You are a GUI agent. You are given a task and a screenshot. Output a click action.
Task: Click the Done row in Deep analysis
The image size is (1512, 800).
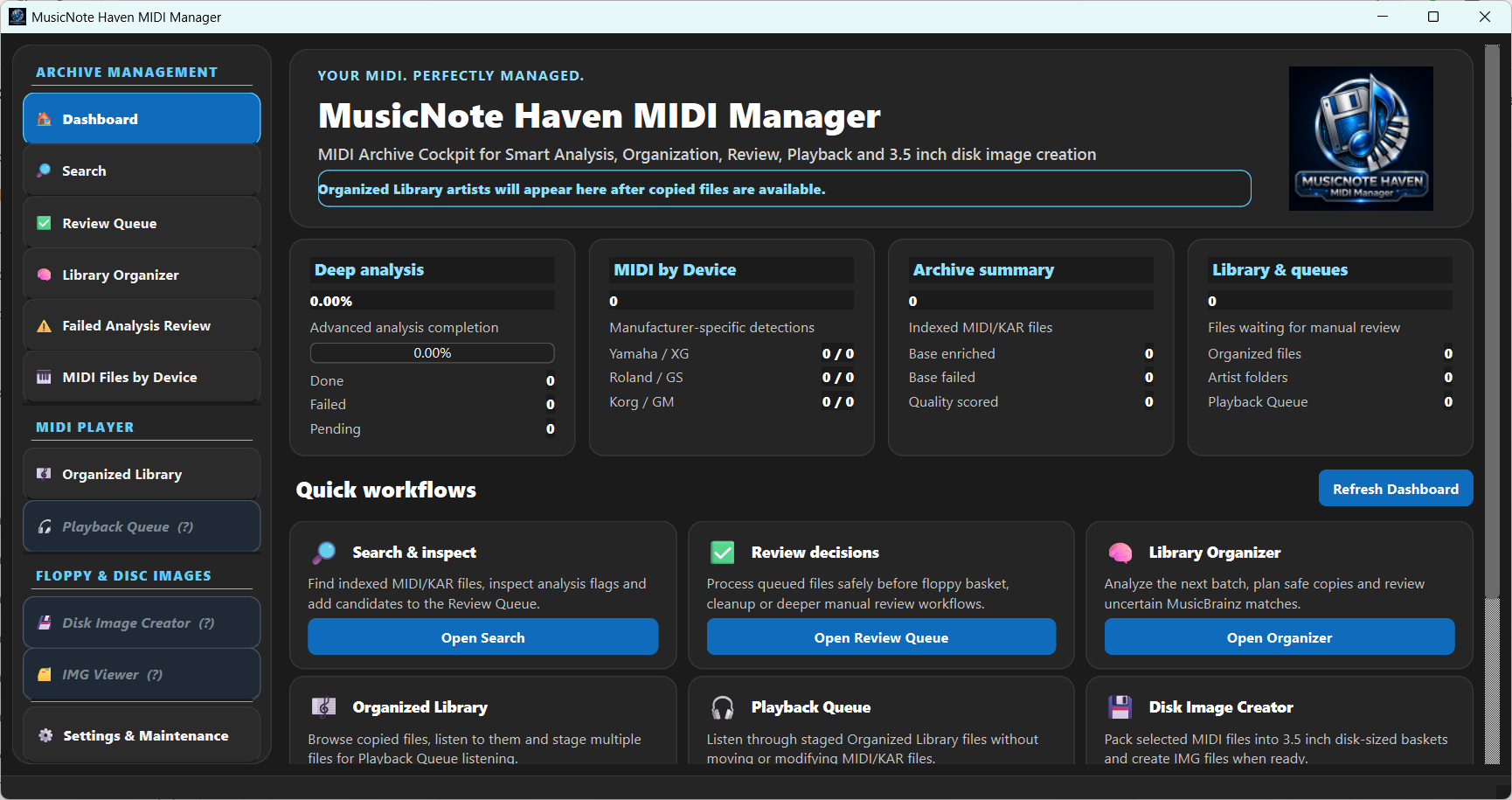(x=432, y=381)
